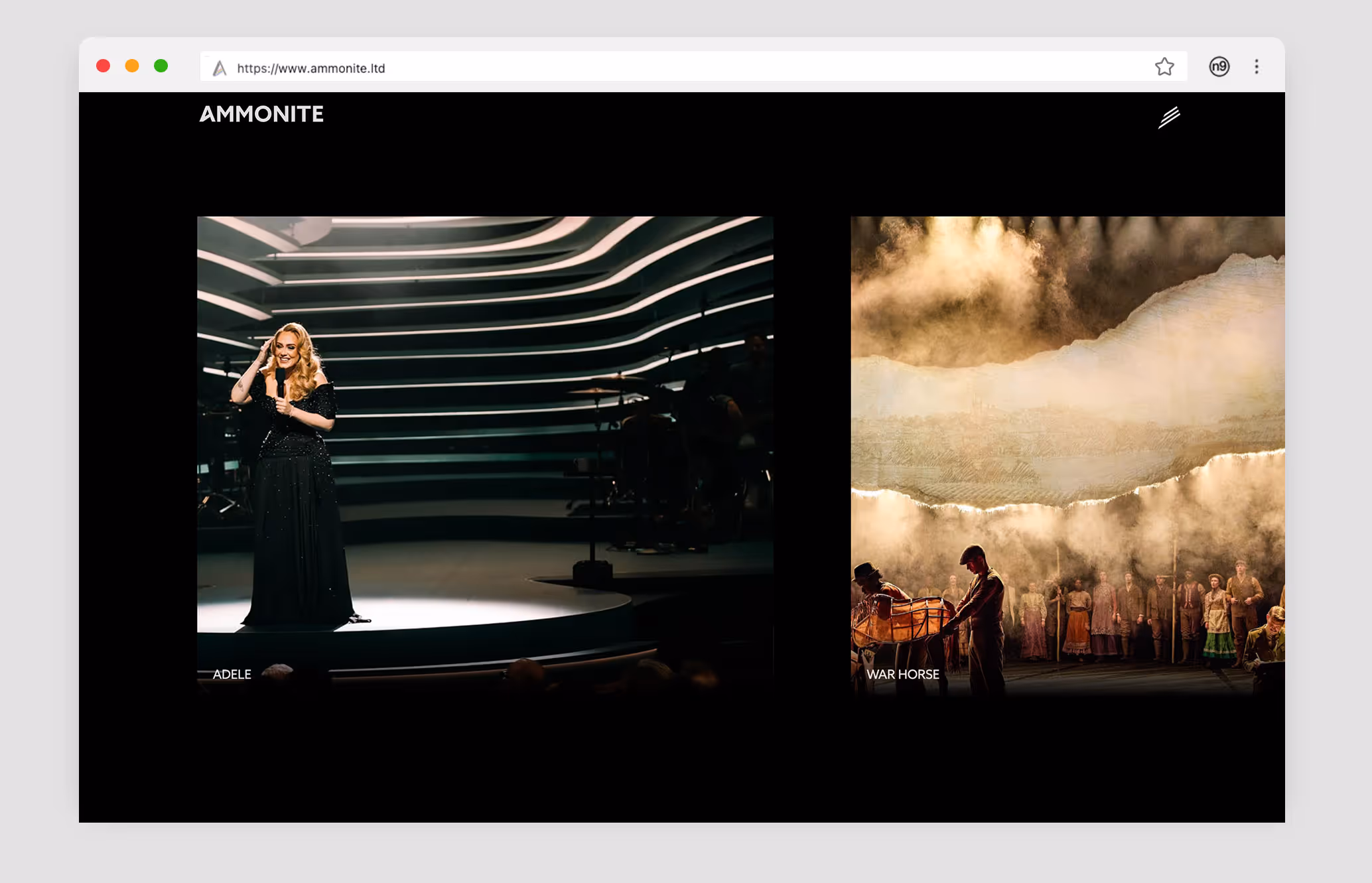Image resolution: width=1372 pixels, height=883 pixels.
Task: Bookmark the page with the star icon
Action: click(1164, 67)
